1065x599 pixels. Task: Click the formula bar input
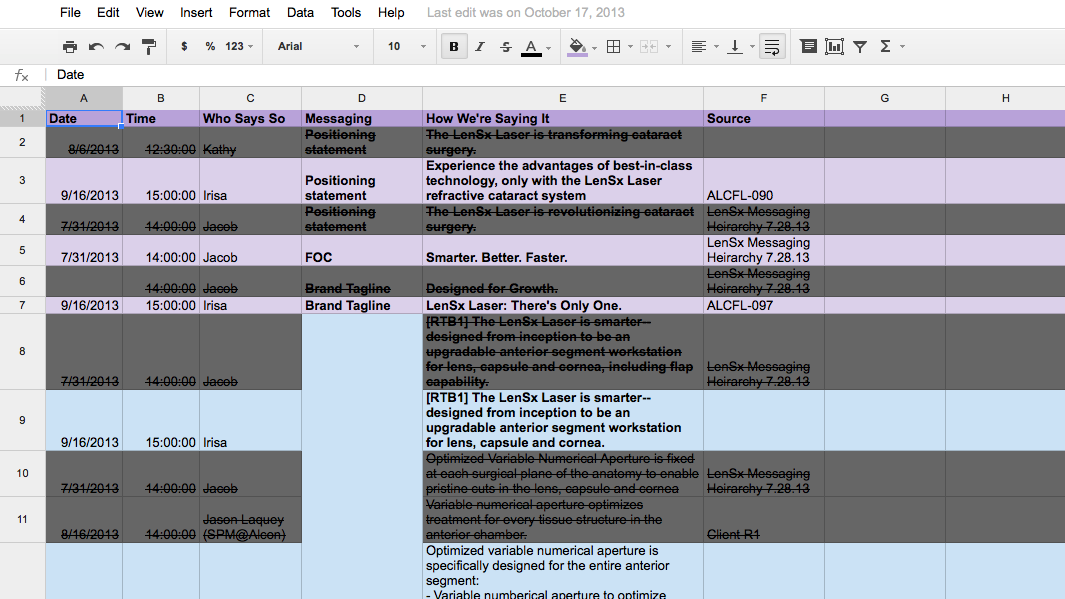557,75
